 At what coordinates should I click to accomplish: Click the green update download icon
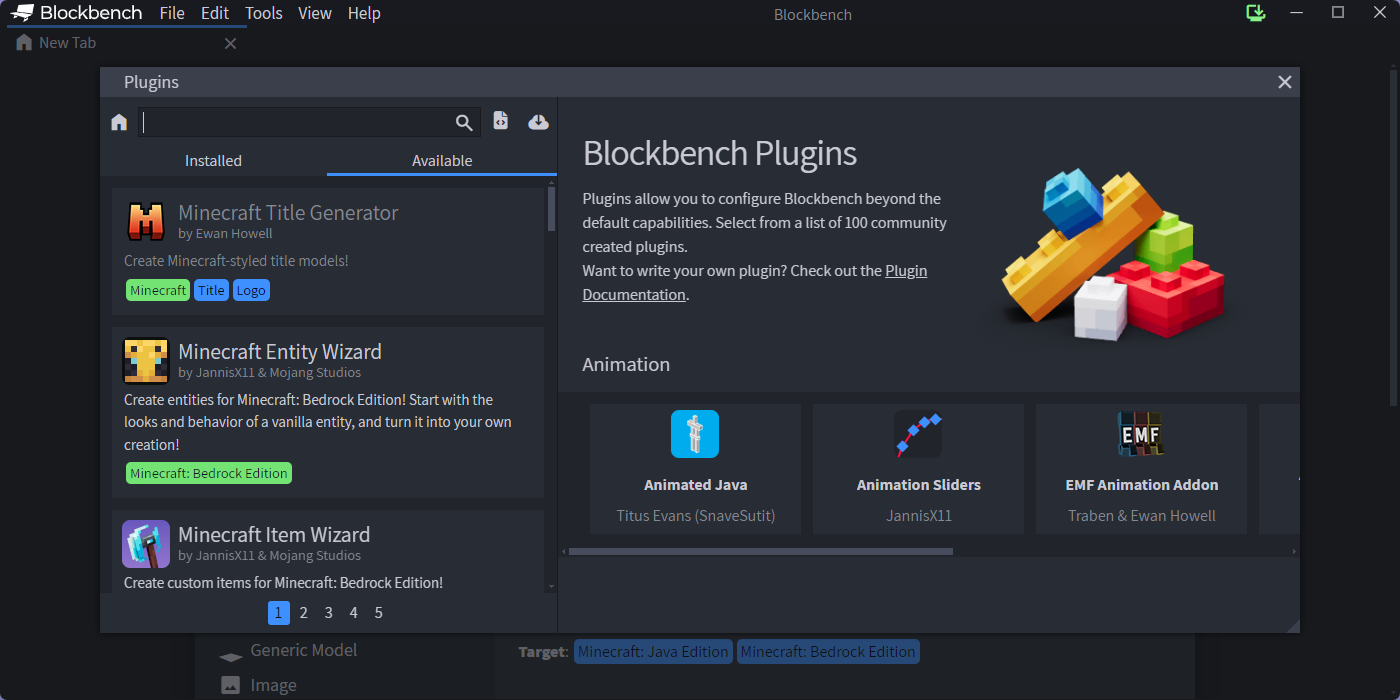click(x=1256, y=13)
